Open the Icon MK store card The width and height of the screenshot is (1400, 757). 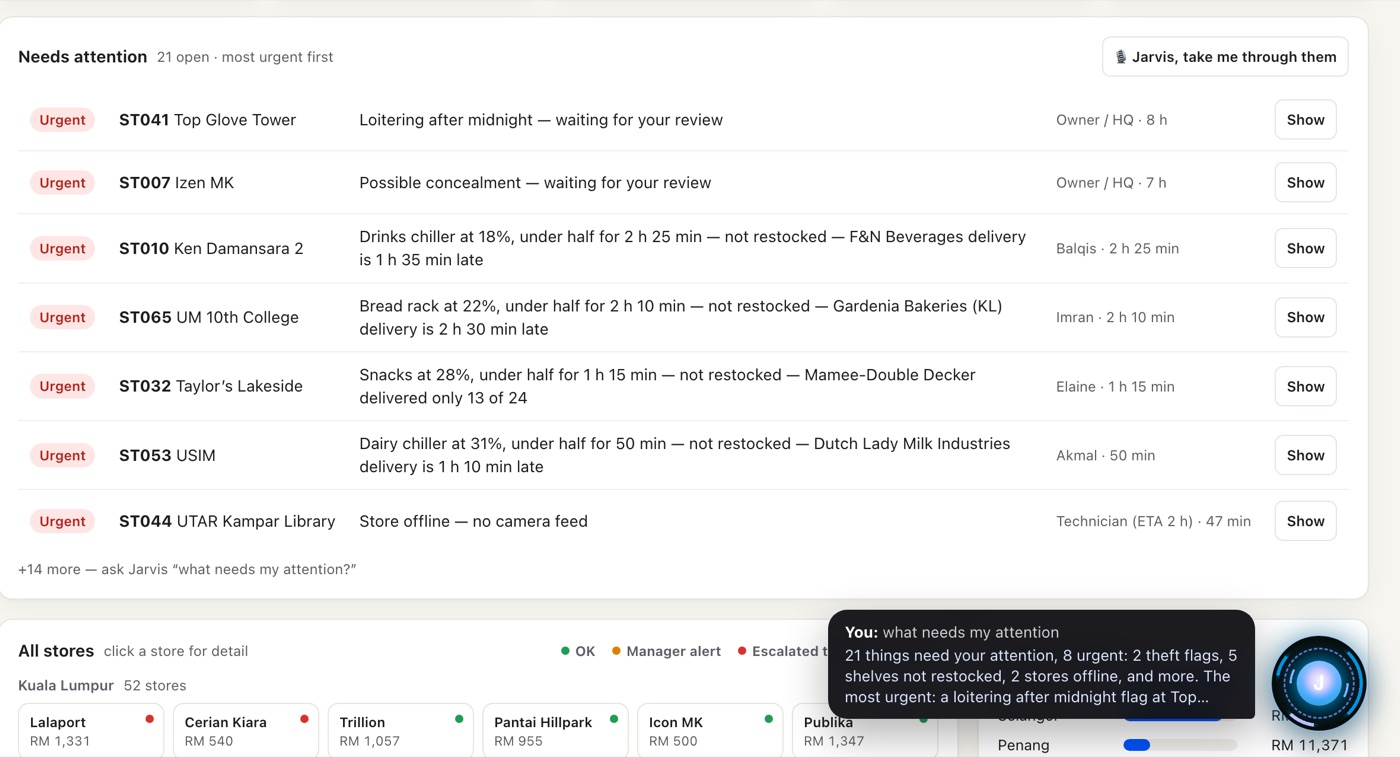point(710,731)
